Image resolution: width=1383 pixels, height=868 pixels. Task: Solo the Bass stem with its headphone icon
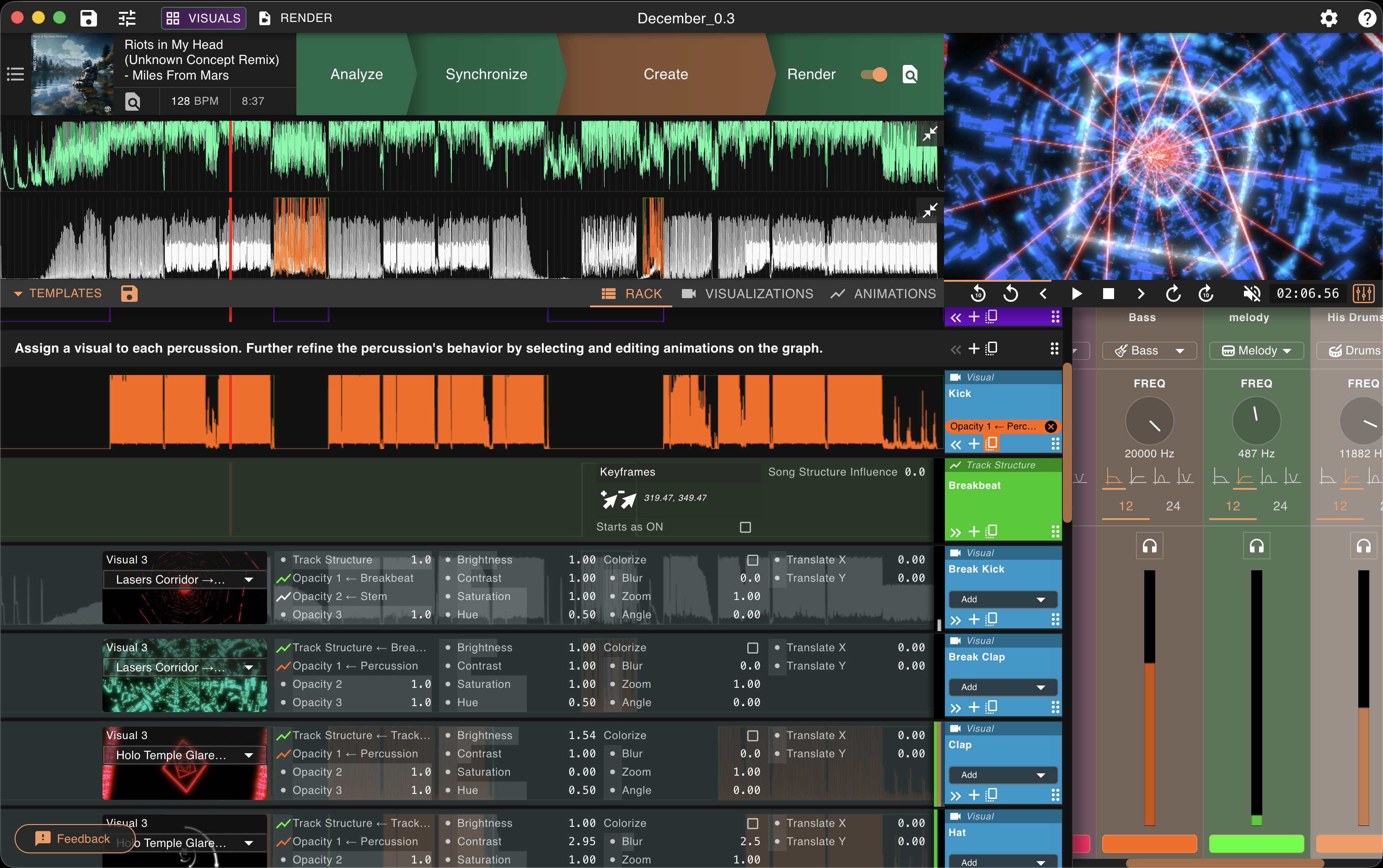1149,546
